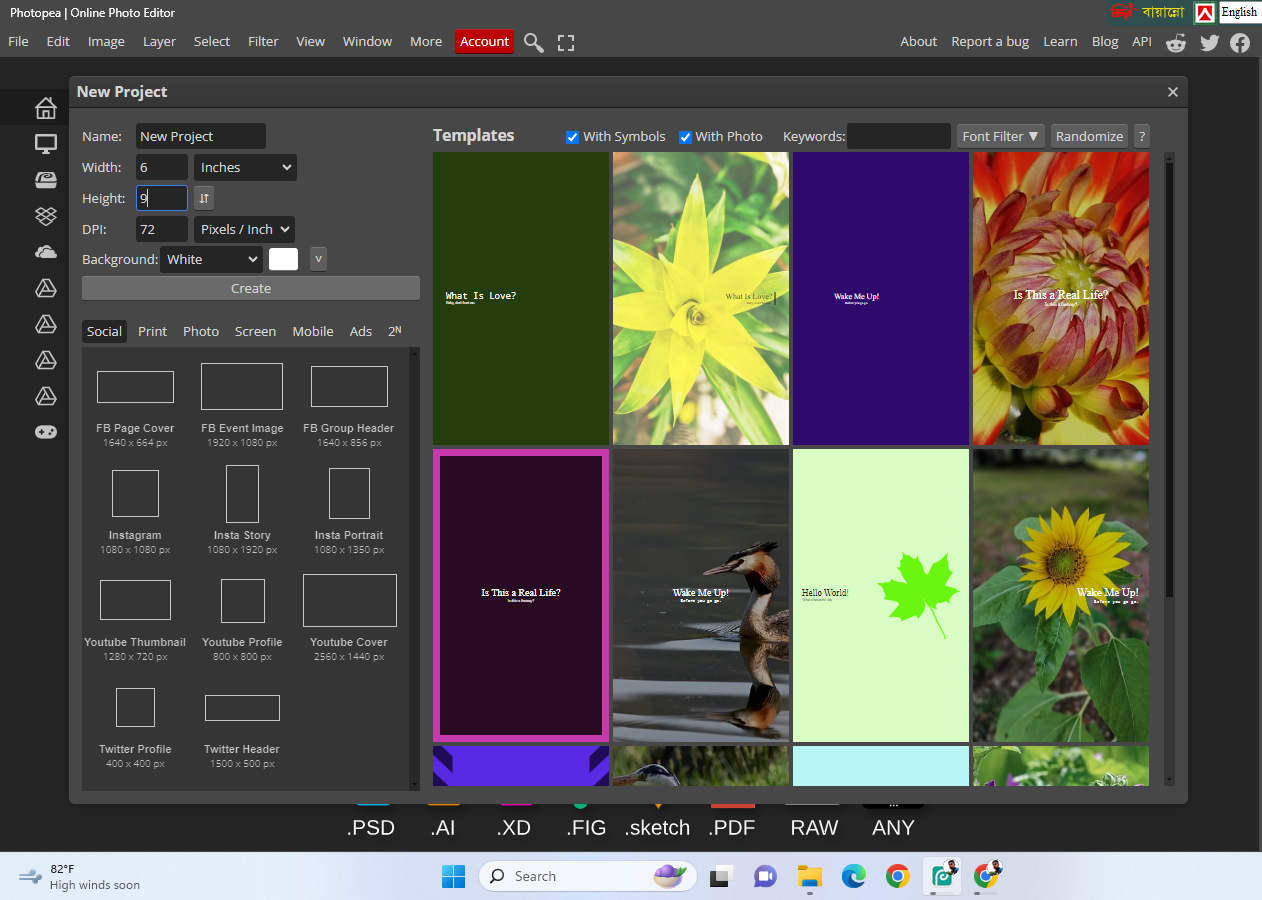This screenshot has height=900, width=1262.
Task: Click the white background color swatch
Action: 284,259
